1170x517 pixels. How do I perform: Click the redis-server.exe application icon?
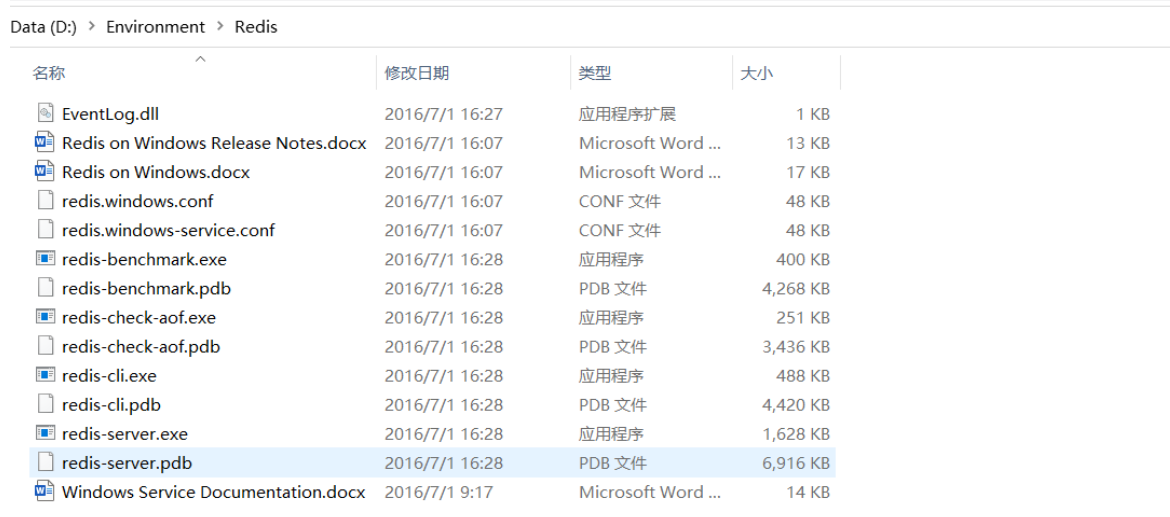pos(46,433)
